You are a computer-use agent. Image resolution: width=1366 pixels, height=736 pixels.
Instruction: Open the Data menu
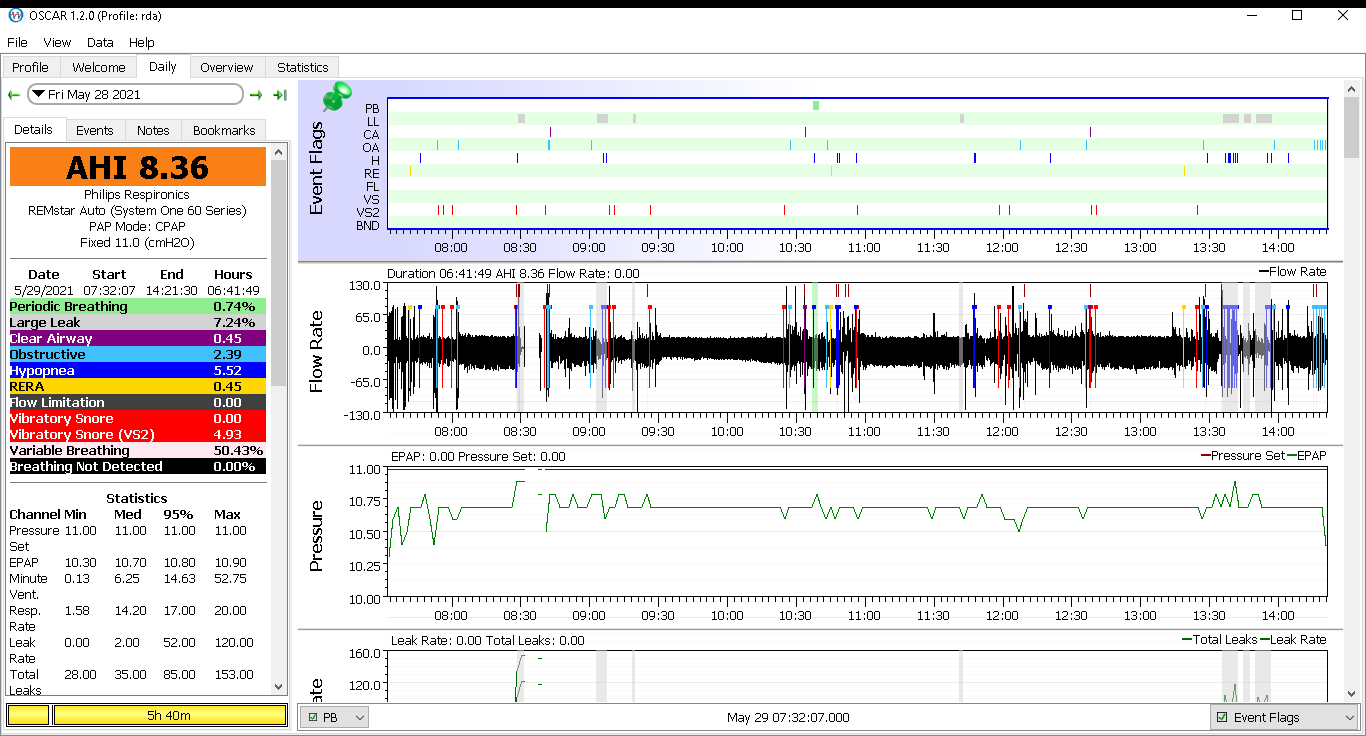[x=100, y=43]
